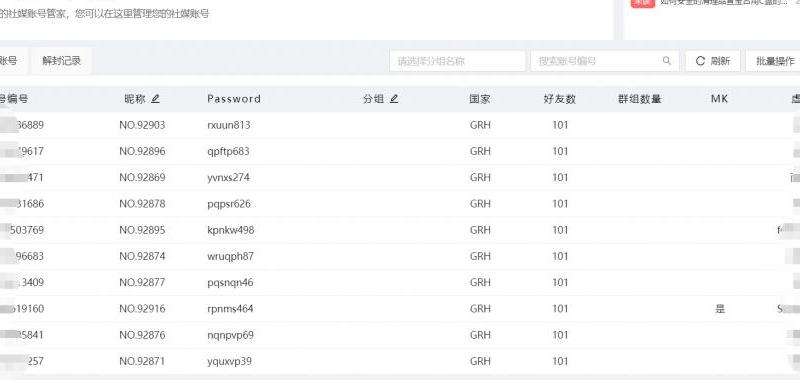Click the 刷新 button
800x383 pixels.
tap(713, 61)
